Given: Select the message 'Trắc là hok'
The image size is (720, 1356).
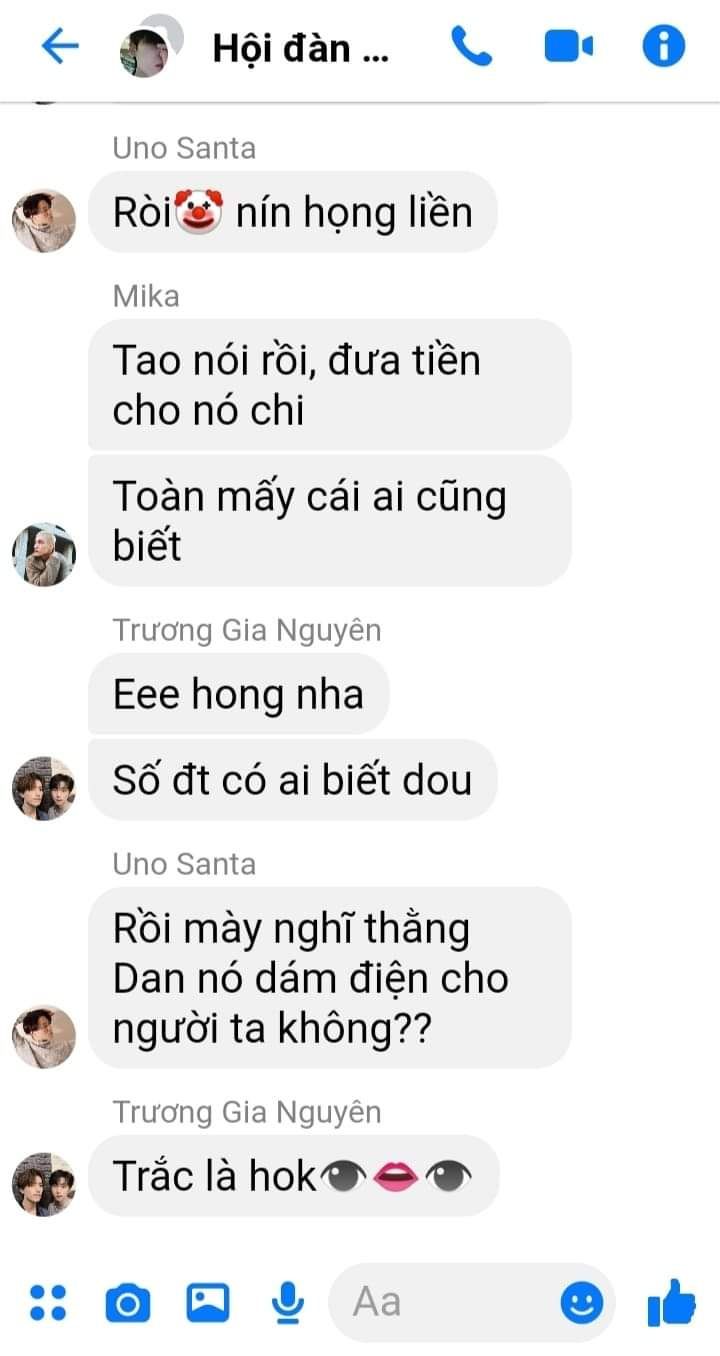Looking at the screenshot, I should 293,1176.
